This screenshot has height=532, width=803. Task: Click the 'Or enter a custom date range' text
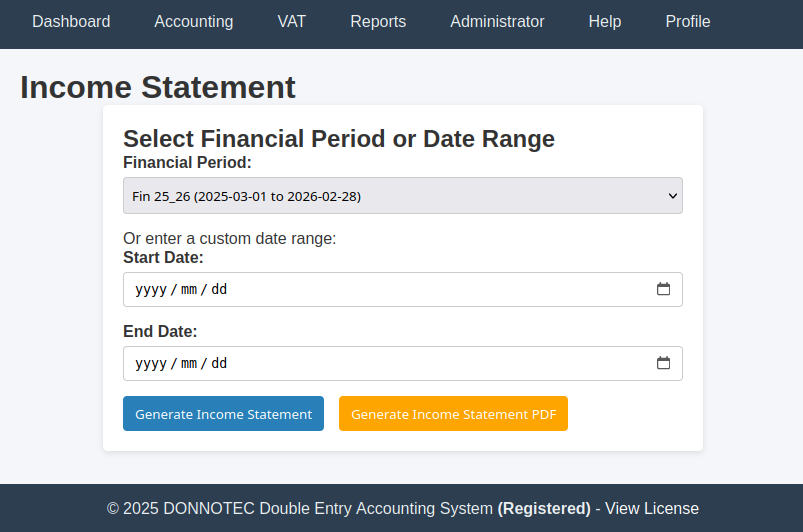229,239
